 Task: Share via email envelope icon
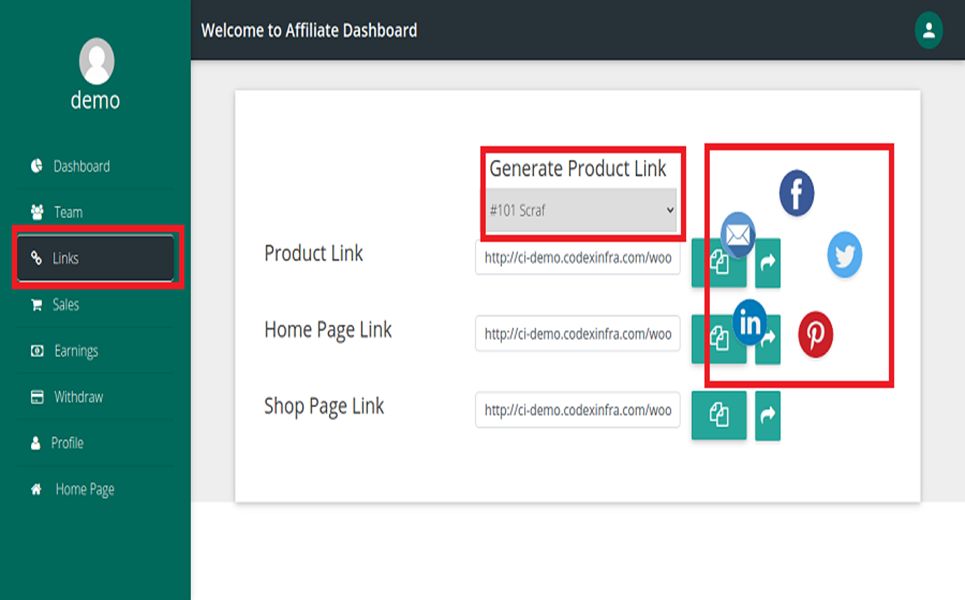738,234
